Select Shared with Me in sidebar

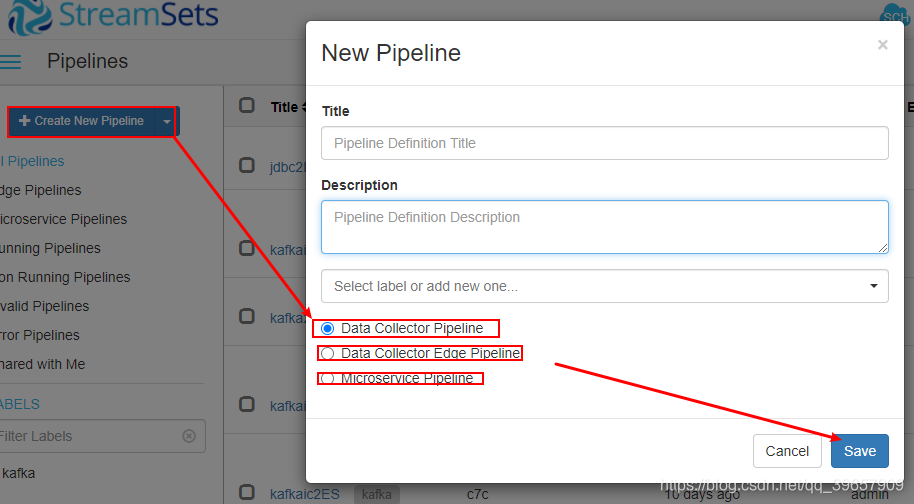(x=43, y=365)
